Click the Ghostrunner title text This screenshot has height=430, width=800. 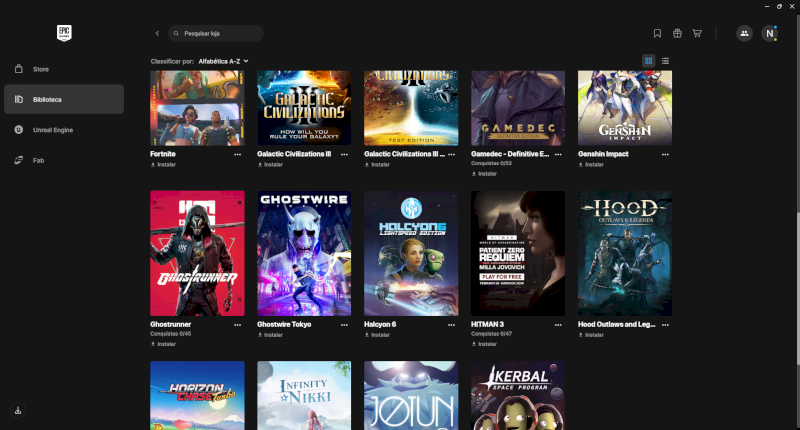(170, 324)
